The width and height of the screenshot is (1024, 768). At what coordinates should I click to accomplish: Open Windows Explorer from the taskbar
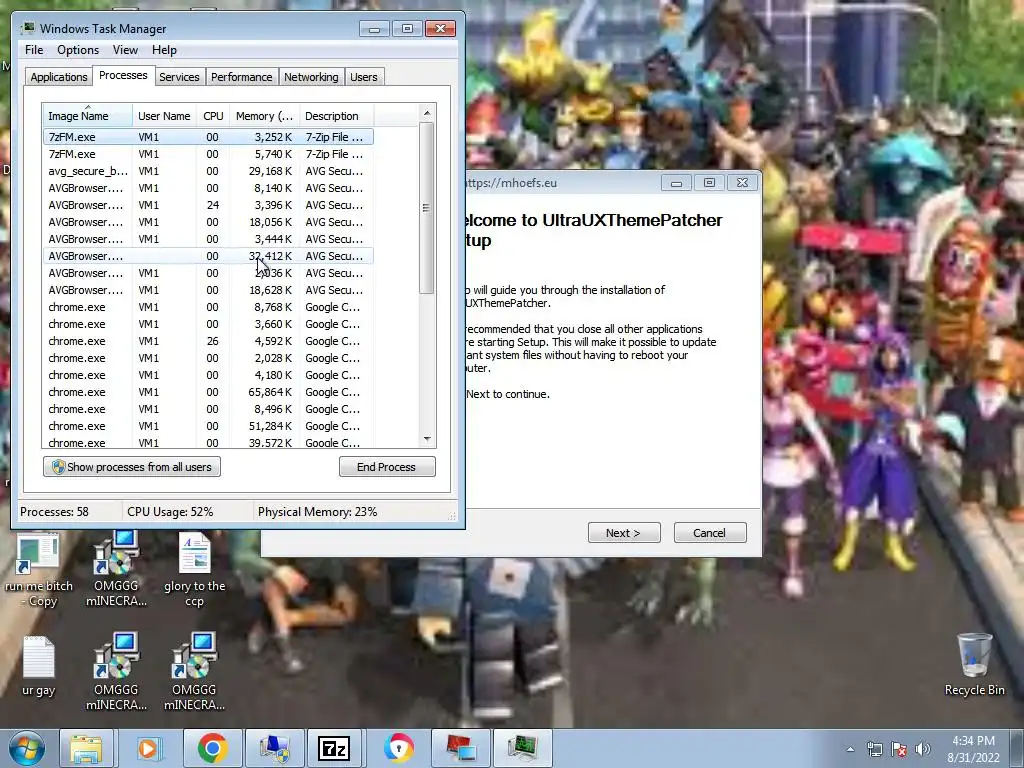point(86,748)
